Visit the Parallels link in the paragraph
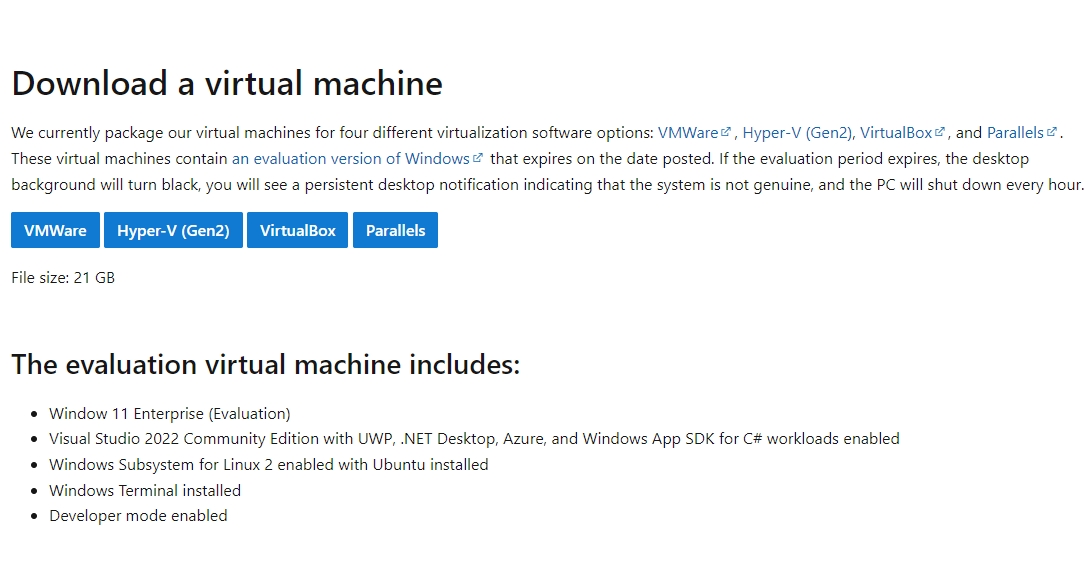The height and width of the screenshot is (561, 1090). click(1016, 133)
